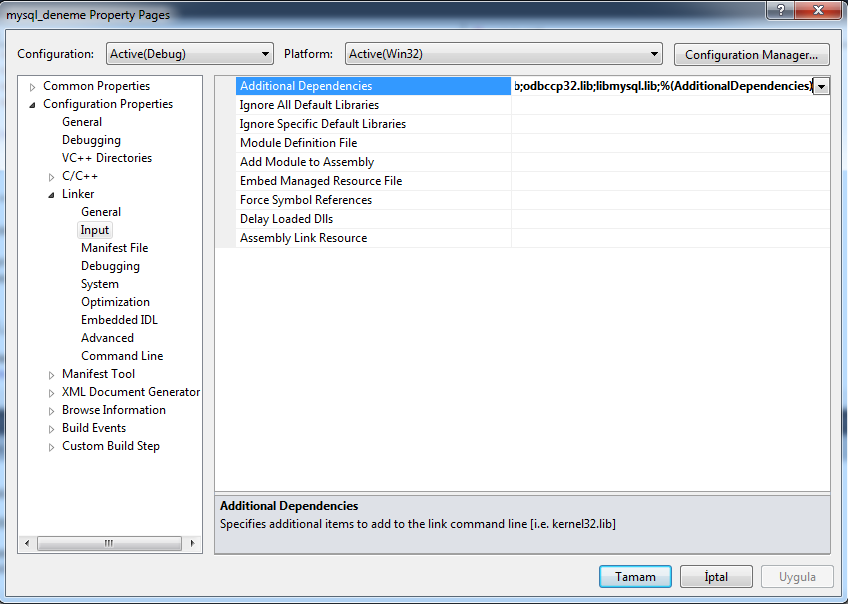Click the Additional Dependencies value field
Viewport: 848px width, 604px height.
(662, 87)
